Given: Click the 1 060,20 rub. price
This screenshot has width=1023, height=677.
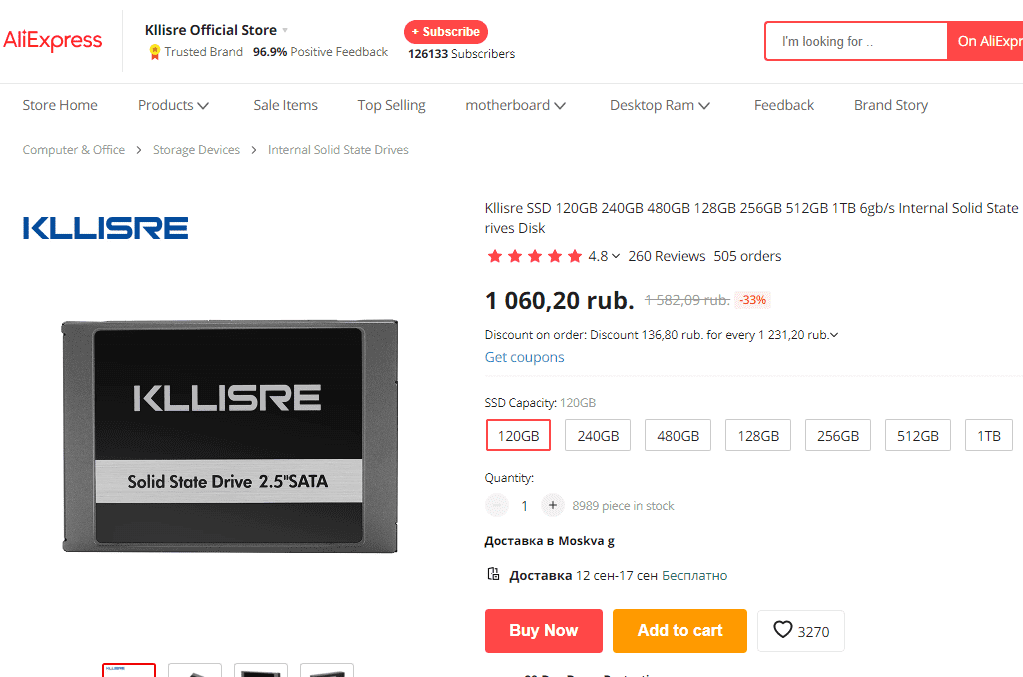Looking at the screenshot, I should pyautogui.click(x=560, y=301).
